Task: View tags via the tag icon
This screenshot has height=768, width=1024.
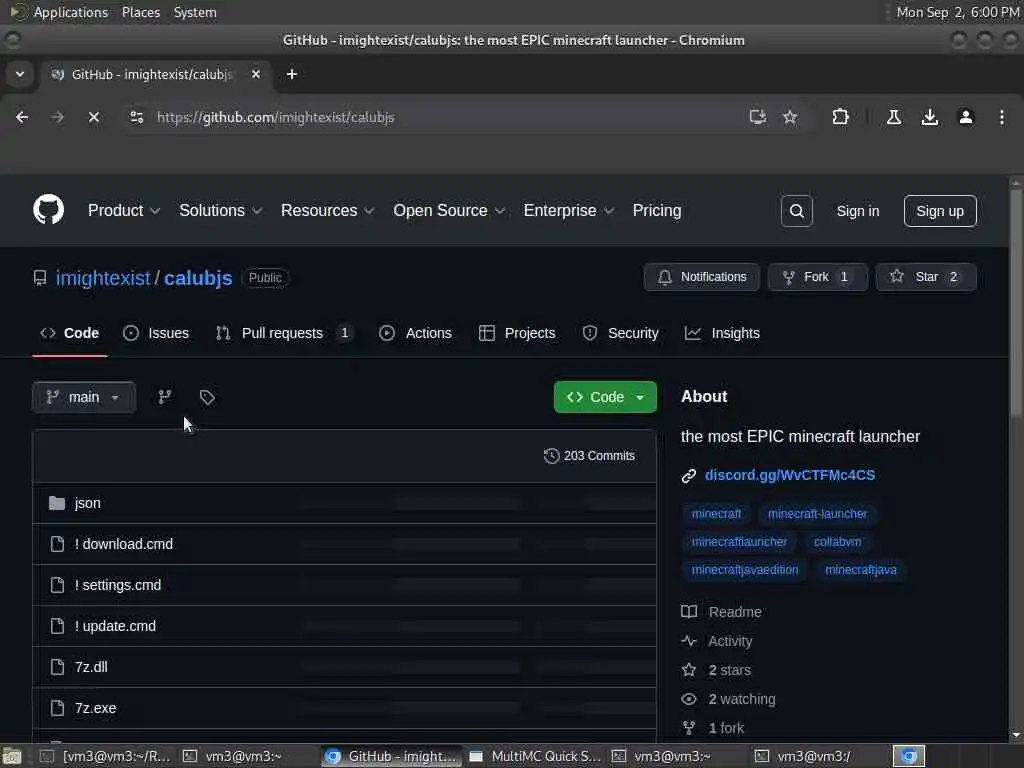Action: click(207, 397)
